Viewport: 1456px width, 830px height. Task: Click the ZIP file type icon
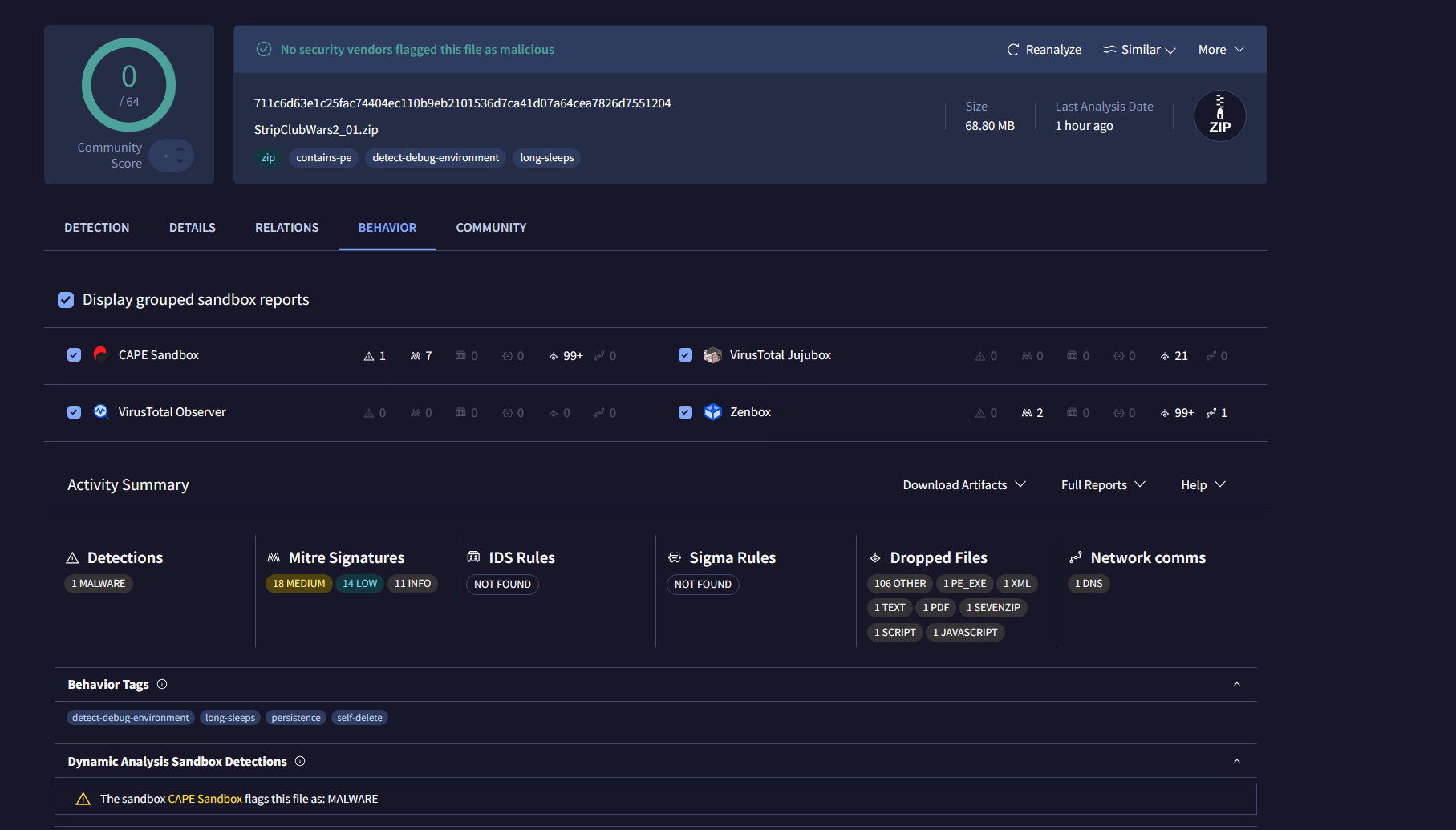pos(1219,116)
